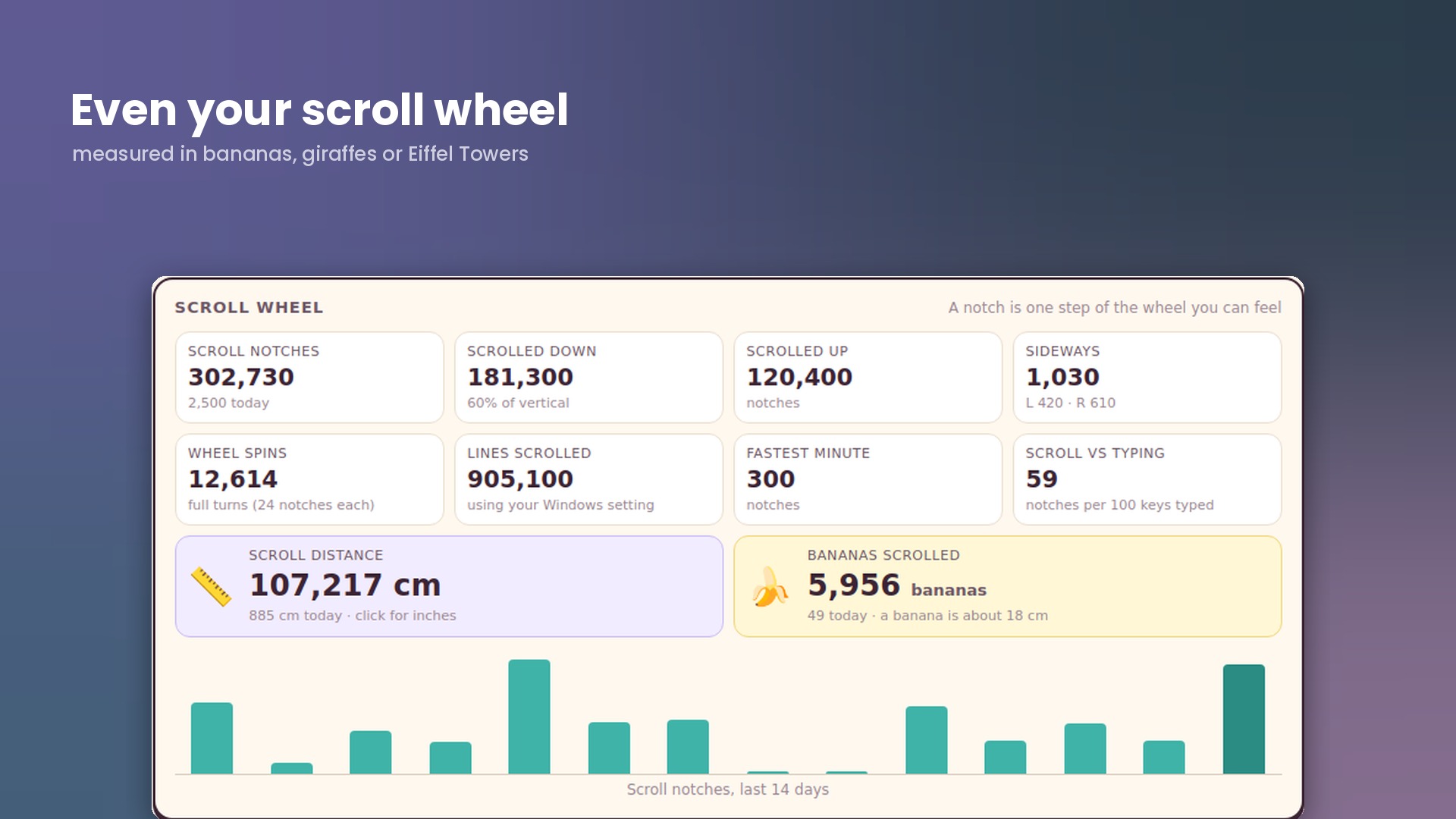1456x819 pixels.
Task: Click the first bar in the 14-day chart
Action: coord(212,738)
